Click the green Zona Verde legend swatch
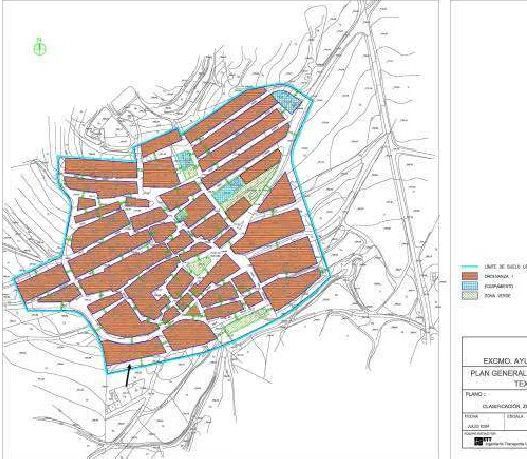This screenshot has width=527, height=459. pos(470,296)
